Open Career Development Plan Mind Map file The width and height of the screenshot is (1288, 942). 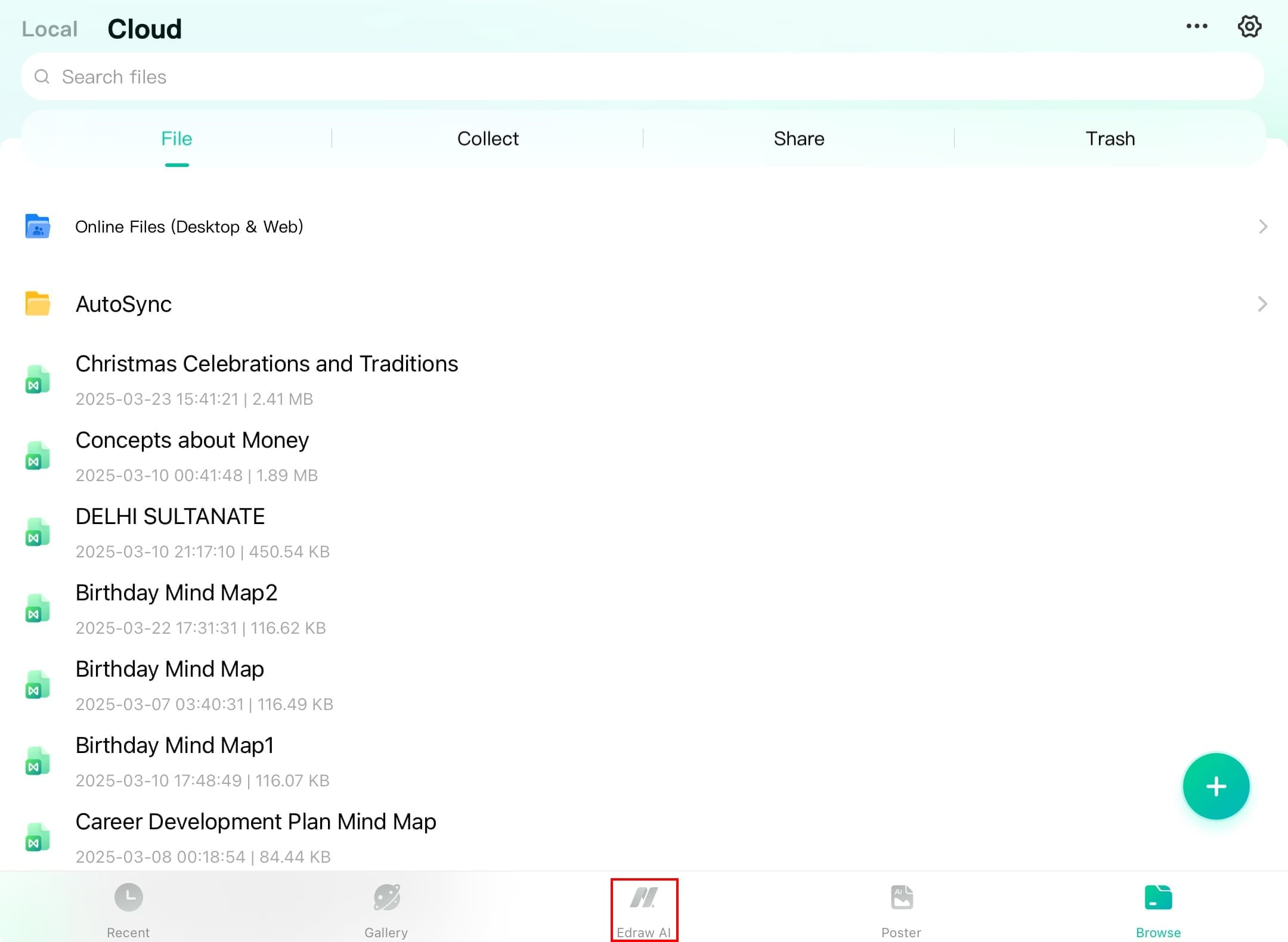click(x=256, y=822)
